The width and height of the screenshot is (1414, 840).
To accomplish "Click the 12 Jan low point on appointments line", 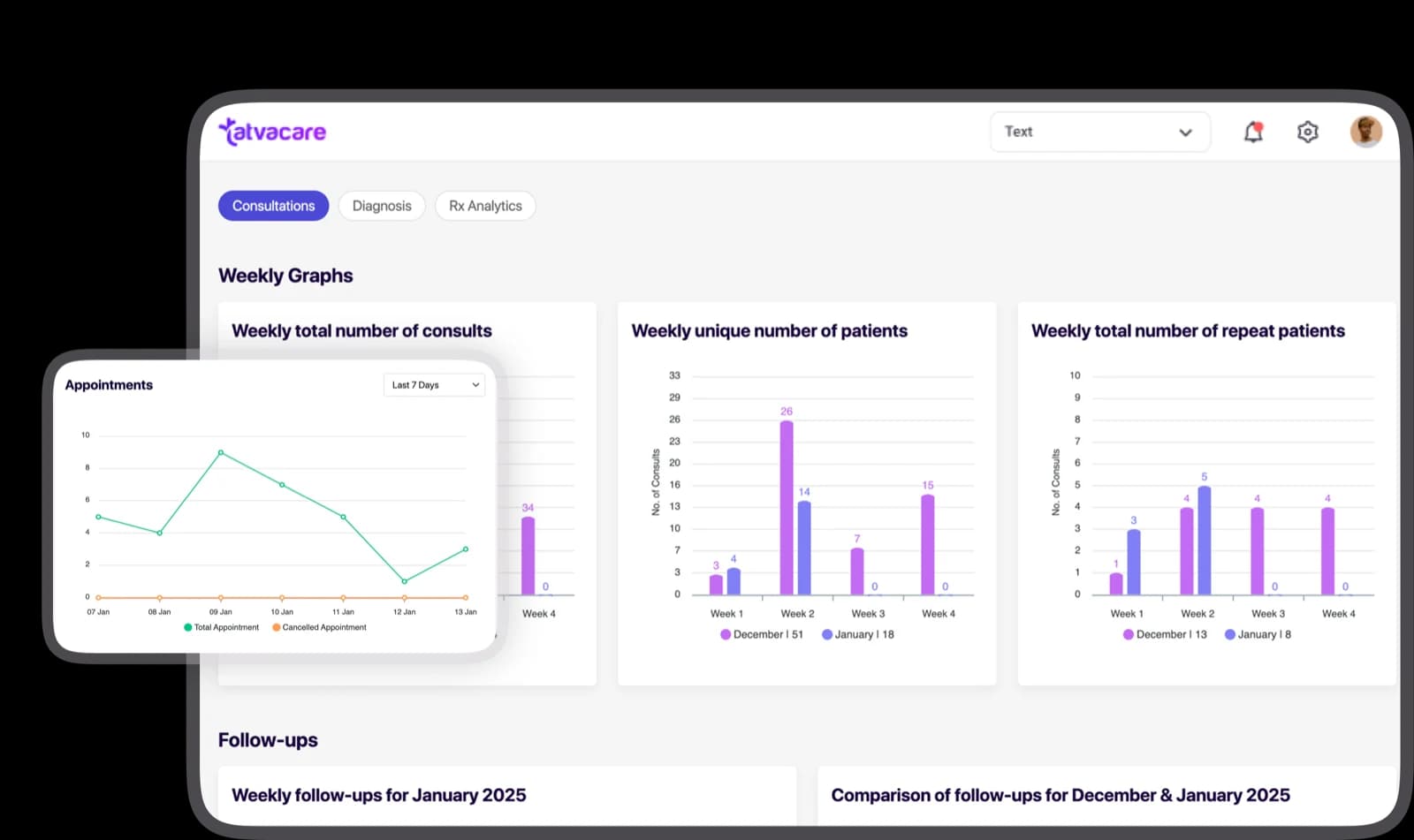I will pos(405,581).
